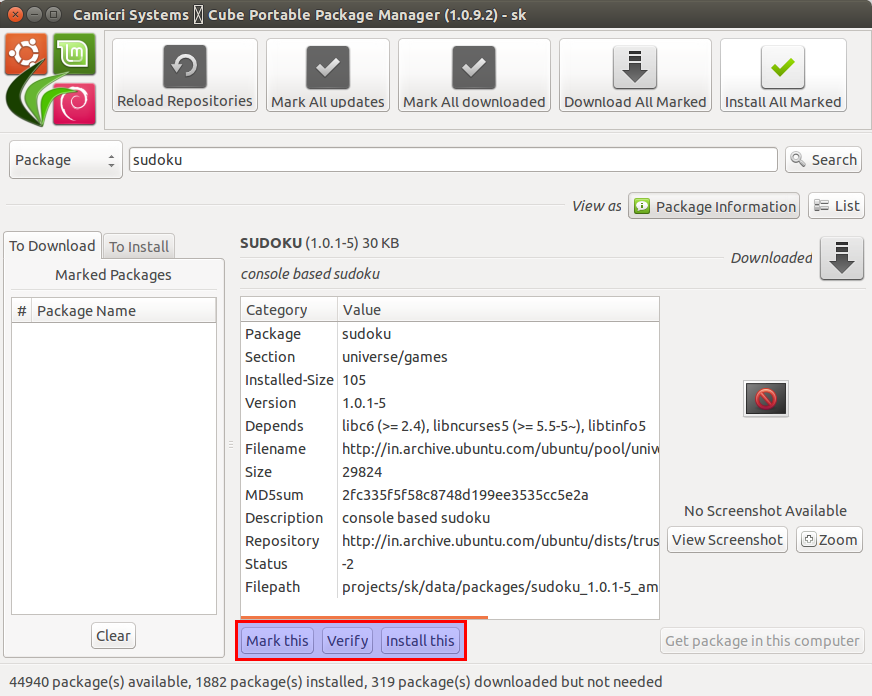Image resolution: width=872 pixels, height=696 pixels.
Task: Click the Mark All downloaded icon
Action: (474, 67)
